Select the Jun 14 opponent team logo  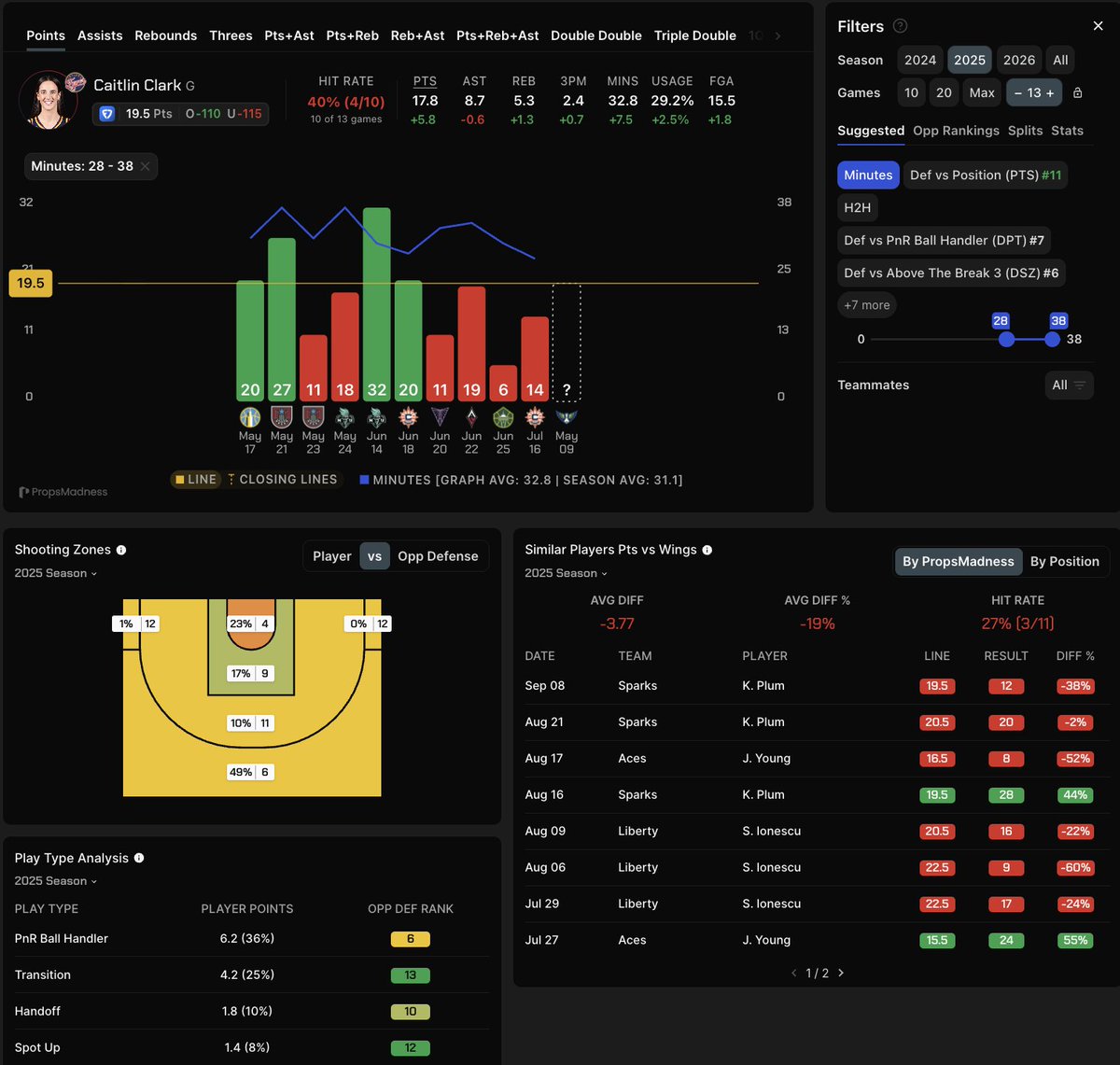376,416
